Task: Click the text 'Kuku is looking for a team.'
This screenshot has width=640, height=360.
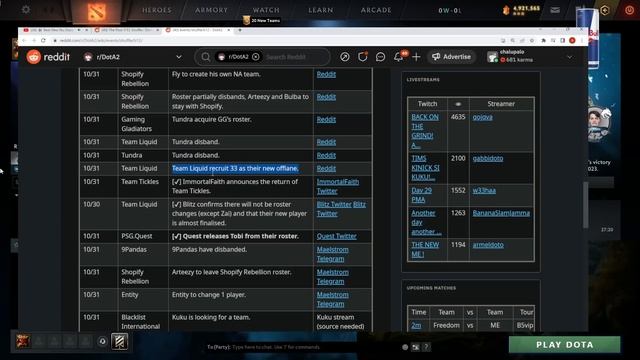Action: pyautogui.click(x=211, y=317)
